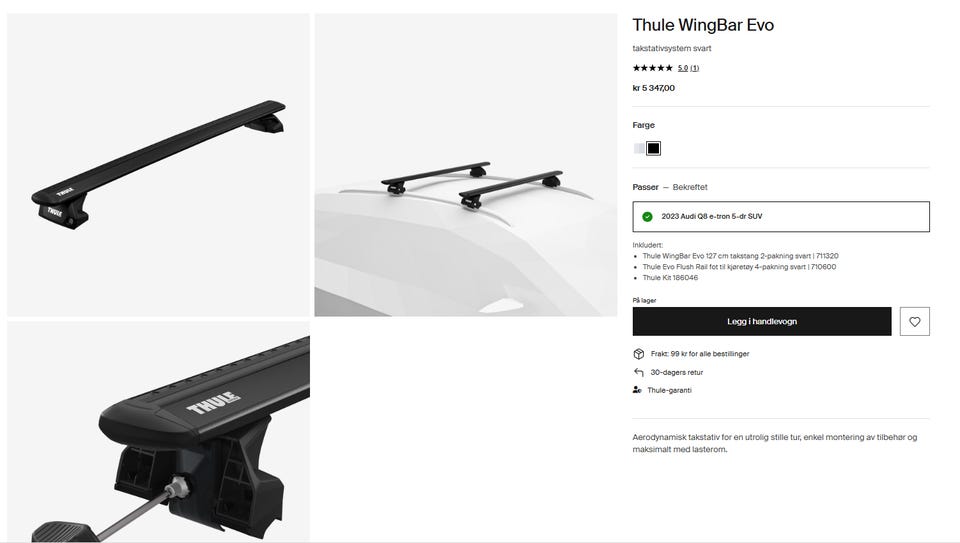
Task: Click the Thule-garanti text
Action: click(669, 390)
